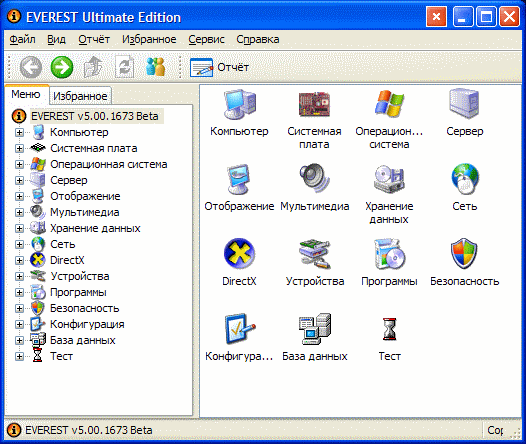Expand the Сеть tree node
The image size is (526, 444).
19,244
